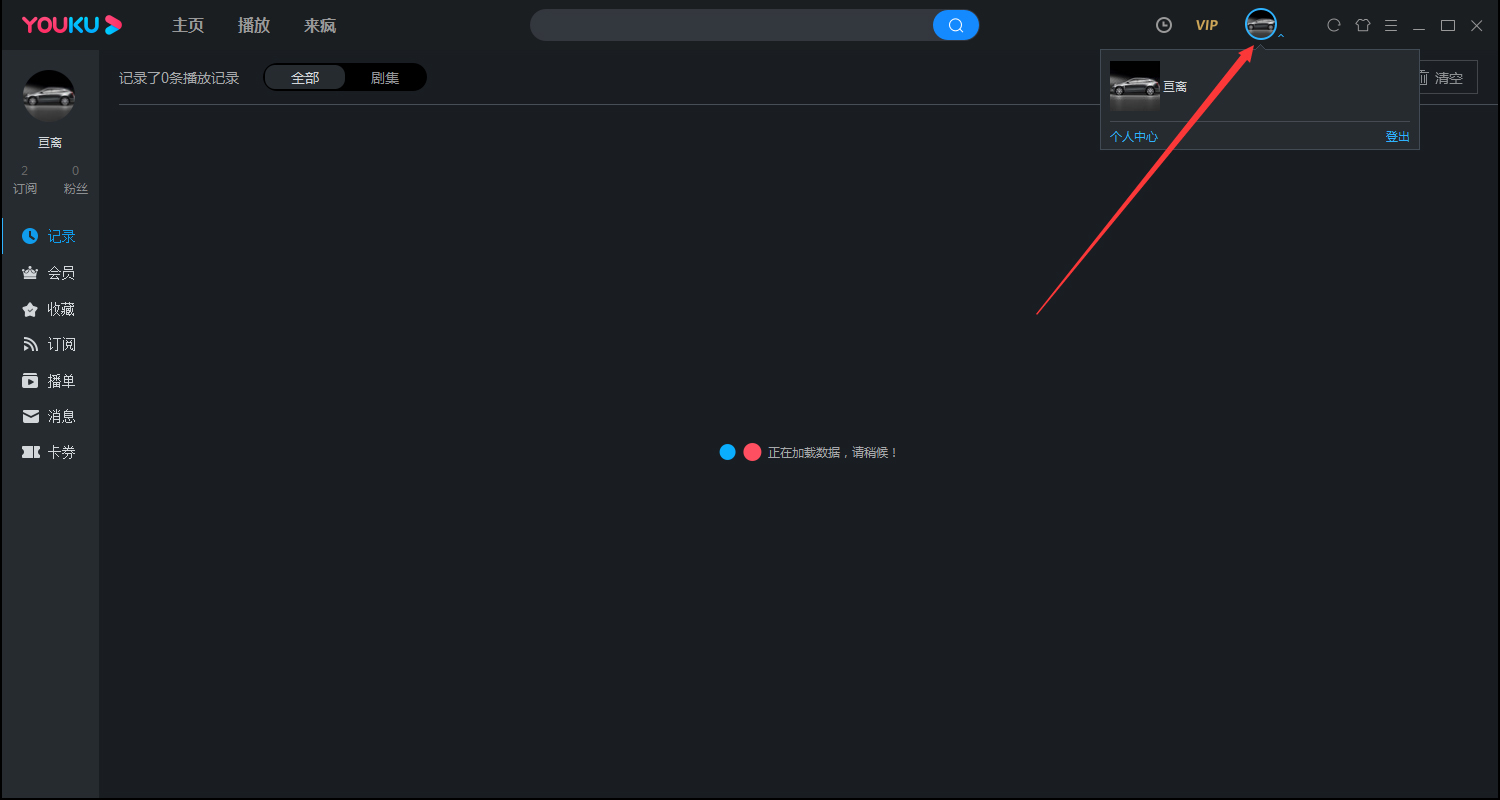Click the YOUKU logo
Image resolution: width=1500 pixels, height=800 pixels.
[72, 25]
